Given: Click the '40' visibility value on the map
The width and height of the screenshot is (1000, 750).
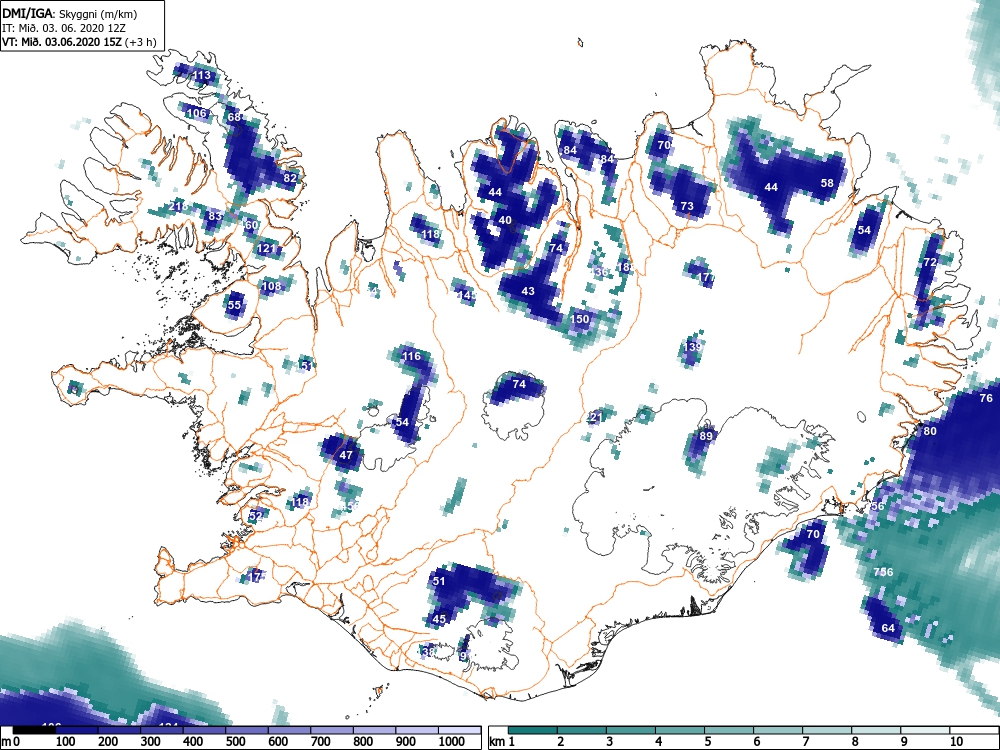Looking at the screenshot, I should [x=505, y=220].
